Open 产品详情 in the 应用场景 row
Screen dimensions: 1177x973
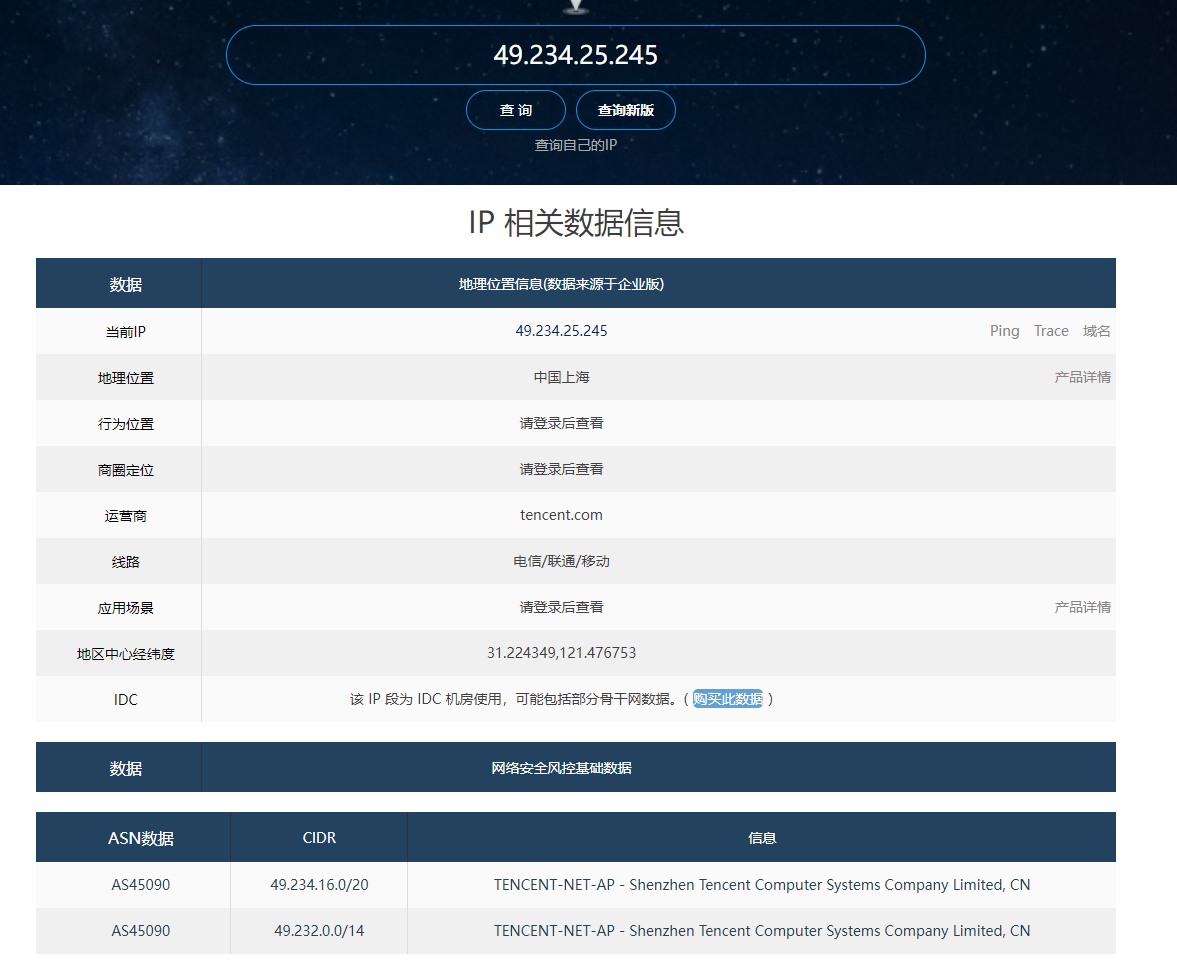1082,607
